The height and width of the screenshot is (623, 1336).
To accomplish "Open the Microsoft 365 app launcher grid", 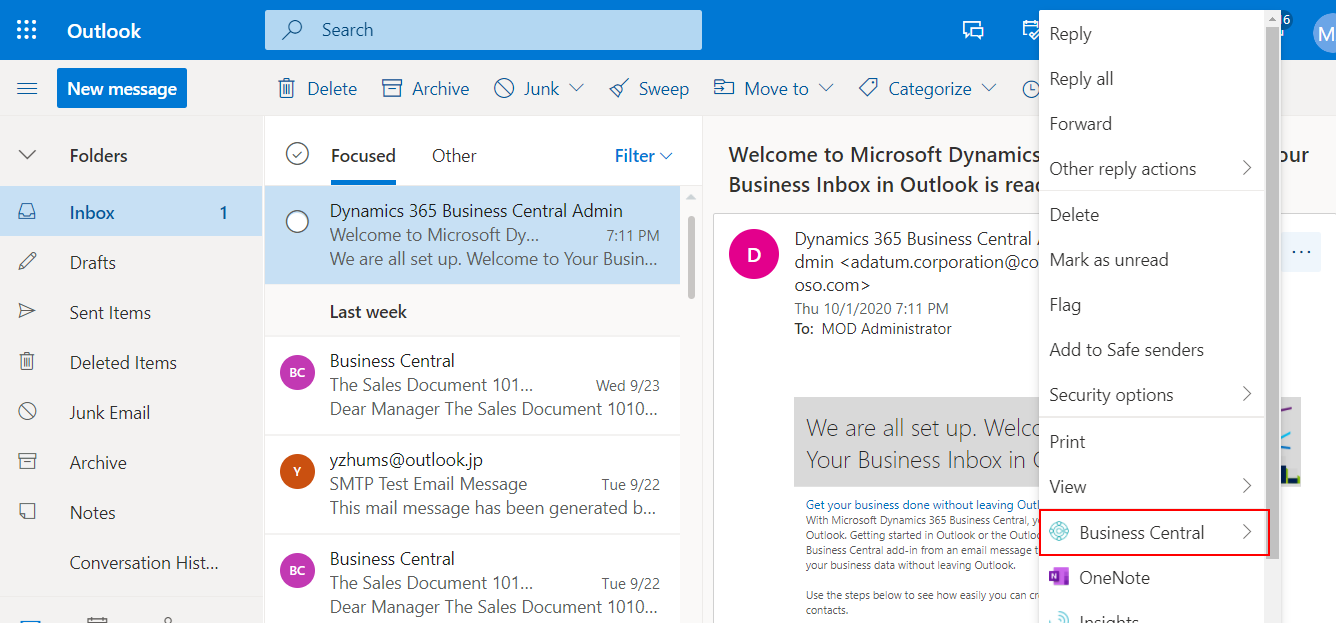I will point(27,29).
